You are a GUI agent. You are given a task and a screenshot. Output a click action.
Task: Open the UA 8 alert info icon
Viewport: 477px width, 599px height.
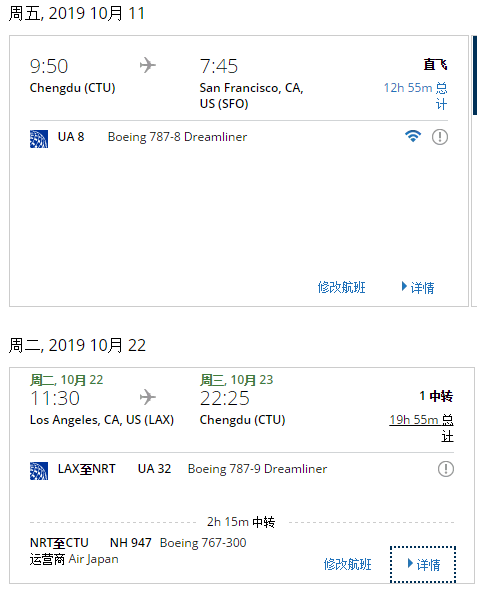tap(440, 137)
